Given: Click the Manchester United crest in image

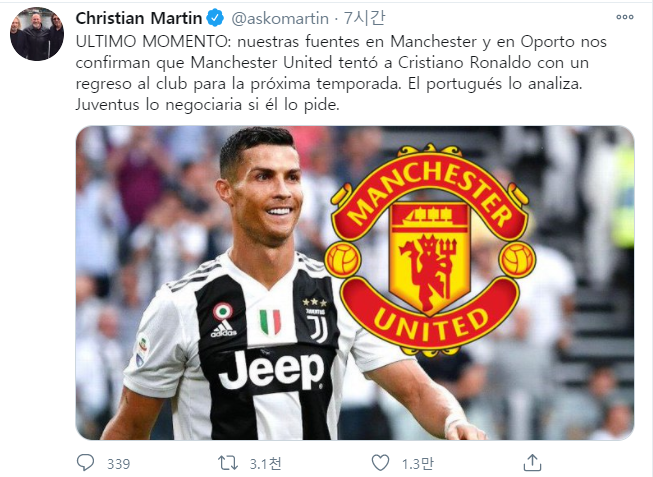Looking at the screenshot, I should [430, 250].
